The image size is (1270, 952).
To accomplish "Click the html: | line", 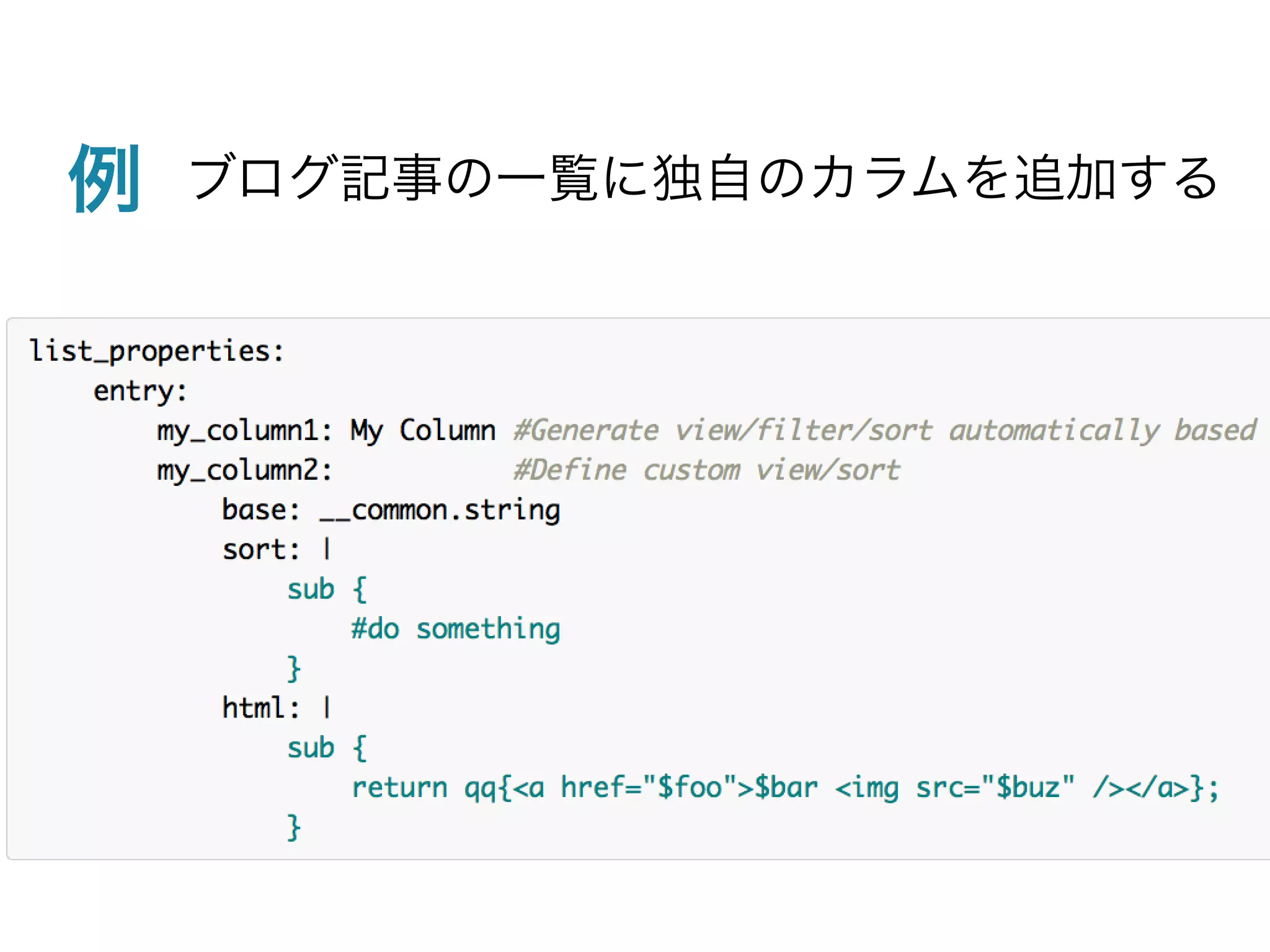I will 277,708.
